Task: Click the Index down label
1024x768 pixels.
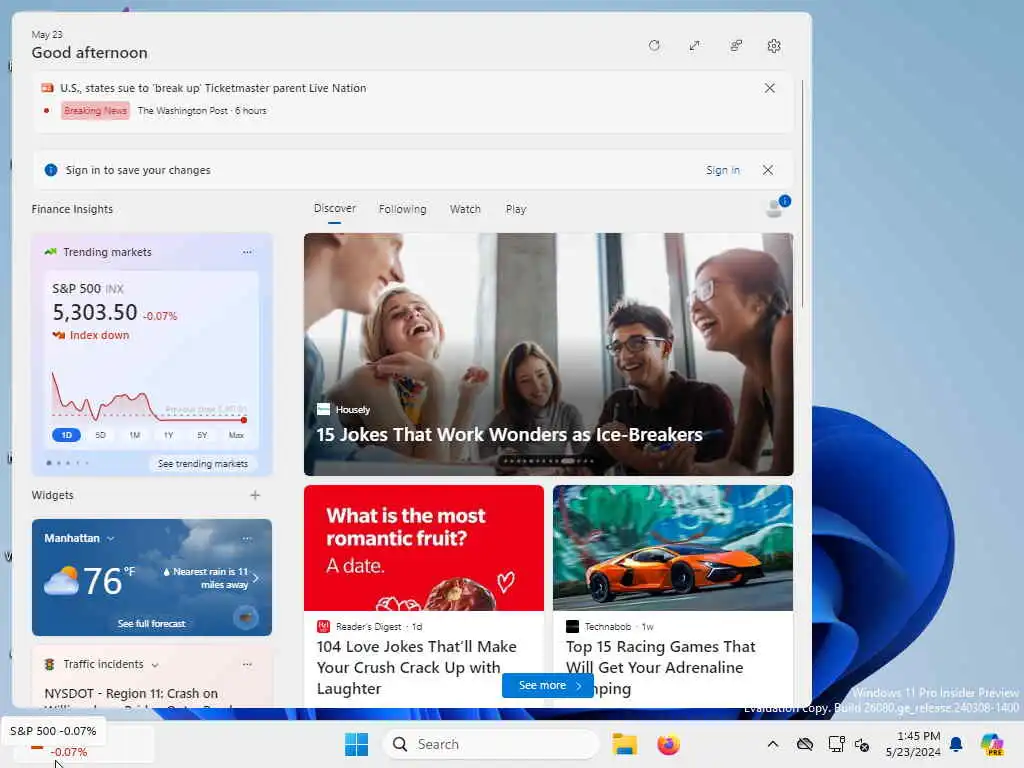Action: (99, 335)
